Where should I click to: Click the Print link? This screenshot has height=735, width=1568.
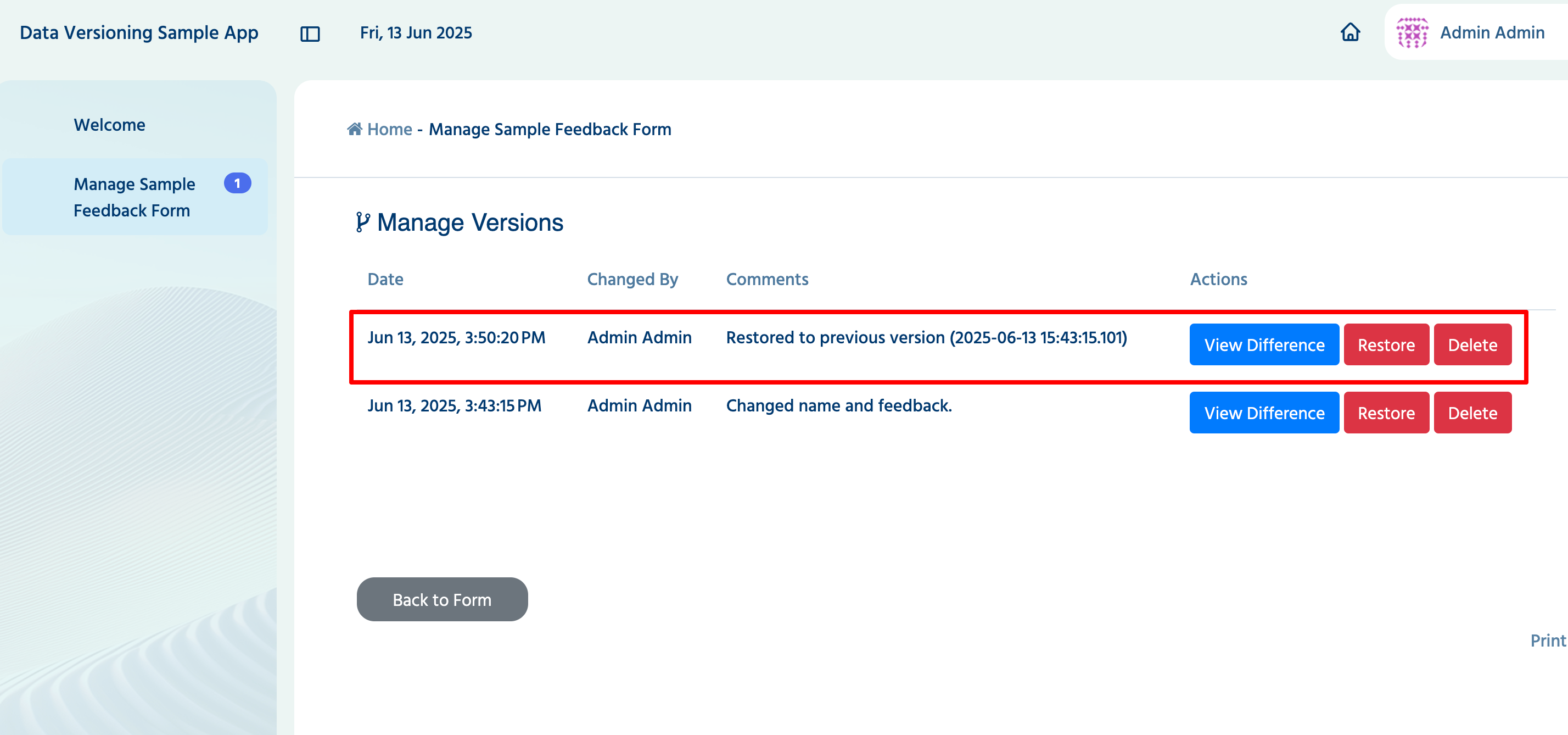(x=1548, y=641)
